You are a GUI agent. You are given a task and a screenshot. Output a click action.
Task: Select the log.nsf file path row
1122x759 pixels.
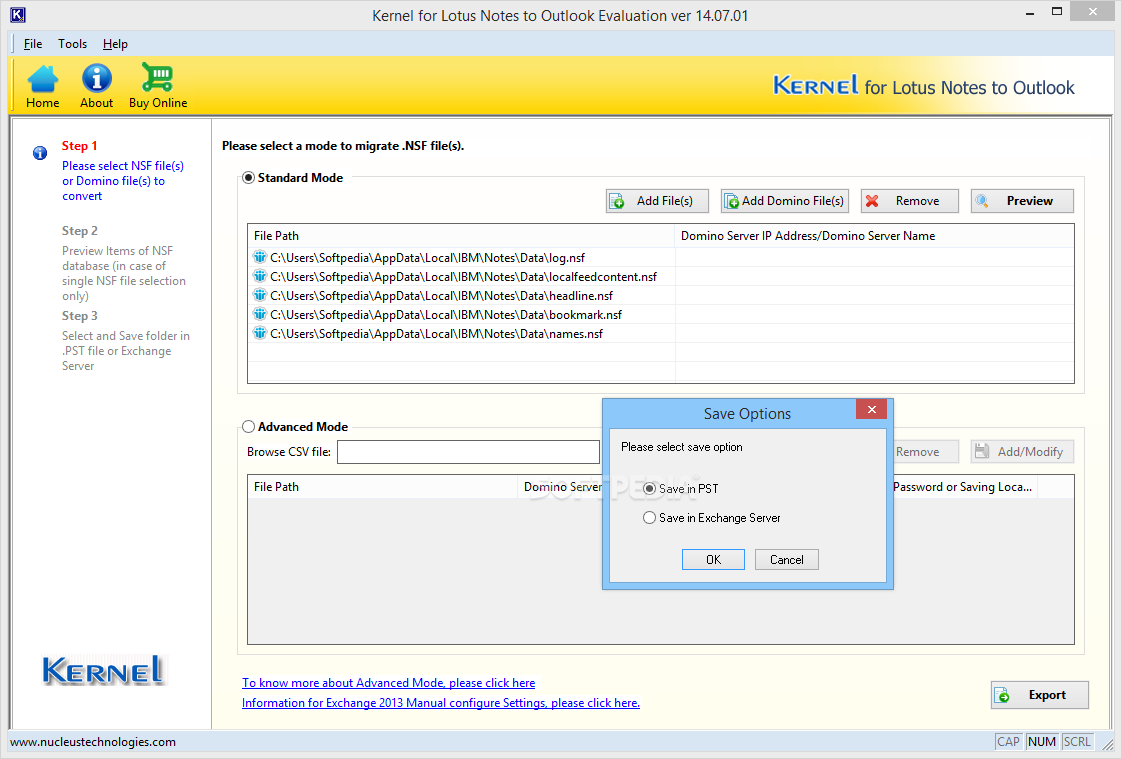pyautogui.click(x=660, y=257)
